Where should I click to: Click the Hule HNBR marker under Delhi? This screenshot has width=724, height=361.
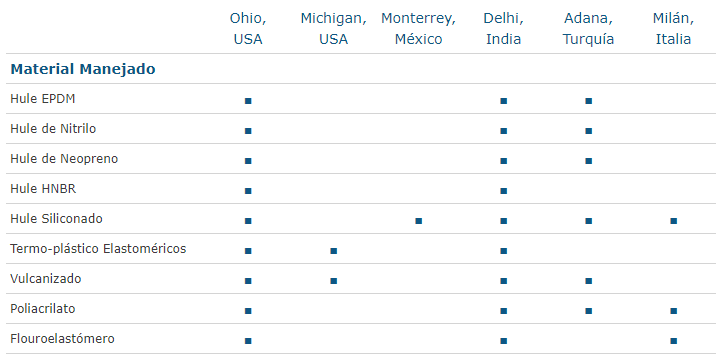click(x=503, y=191)
